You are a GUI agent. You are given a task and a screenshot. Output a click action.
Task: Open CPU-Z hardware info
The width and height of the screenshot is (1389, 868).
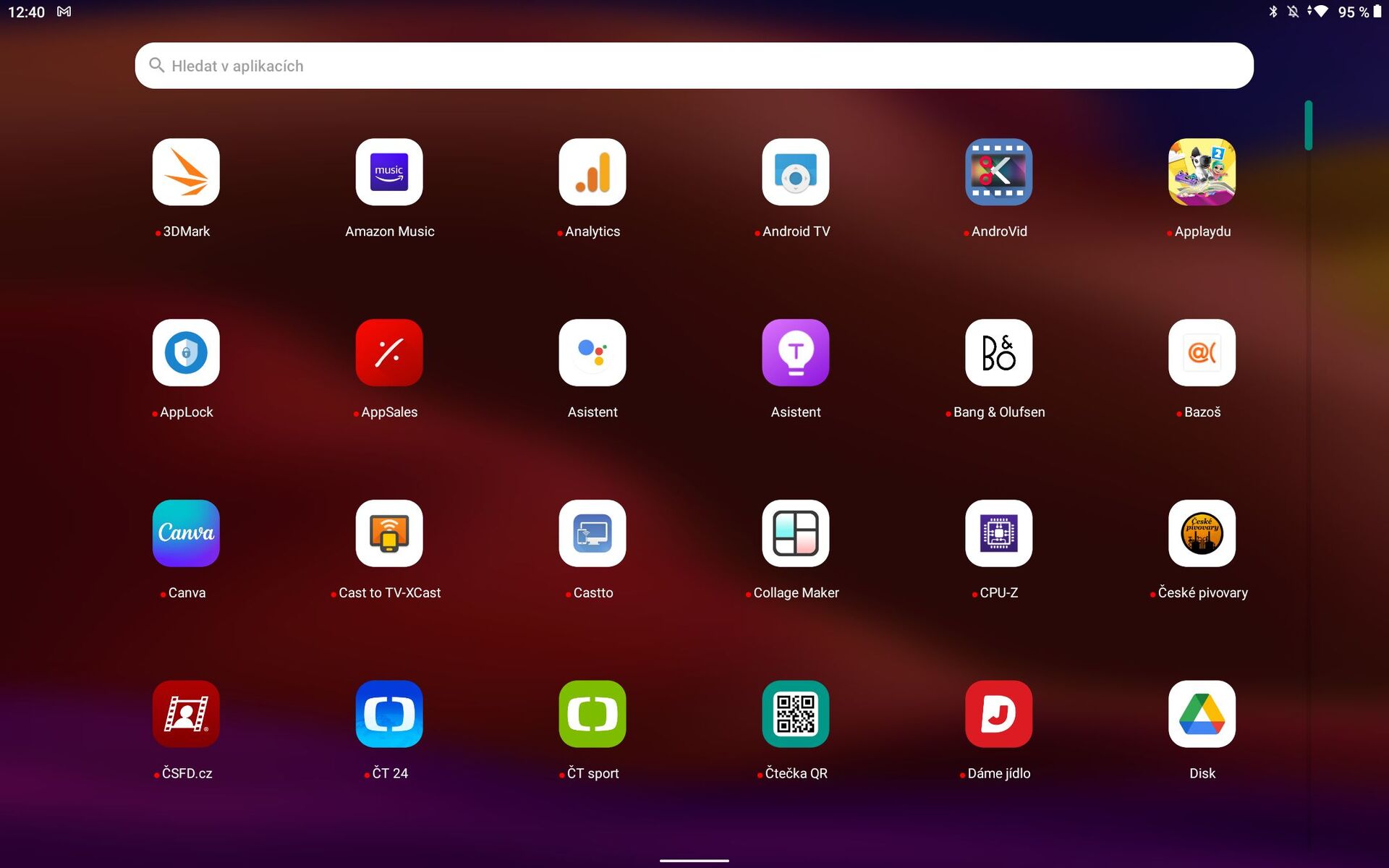tap(998, 533)
